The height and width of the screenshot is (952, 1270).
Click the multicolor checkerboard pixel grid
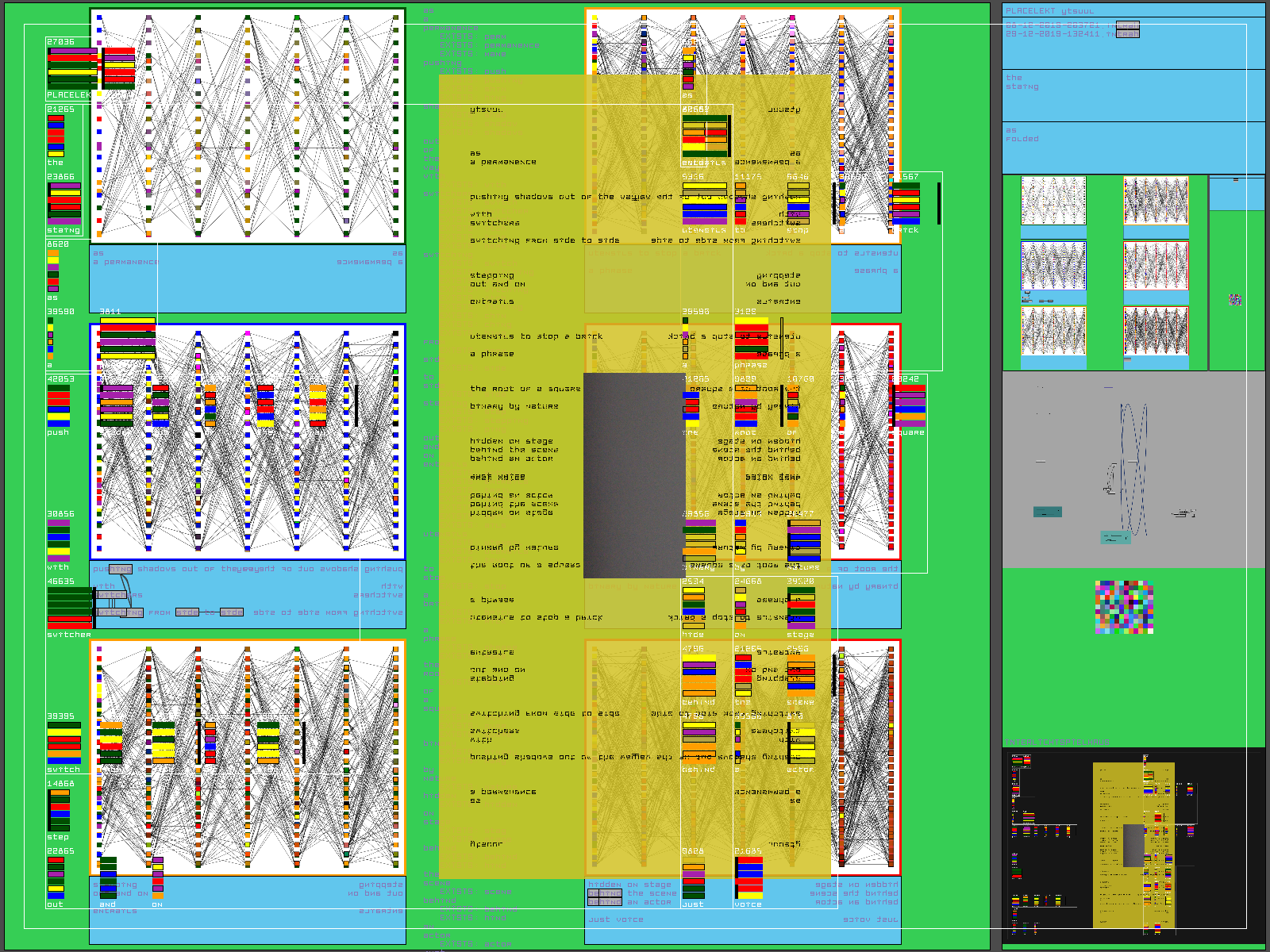click(1124, 607)
